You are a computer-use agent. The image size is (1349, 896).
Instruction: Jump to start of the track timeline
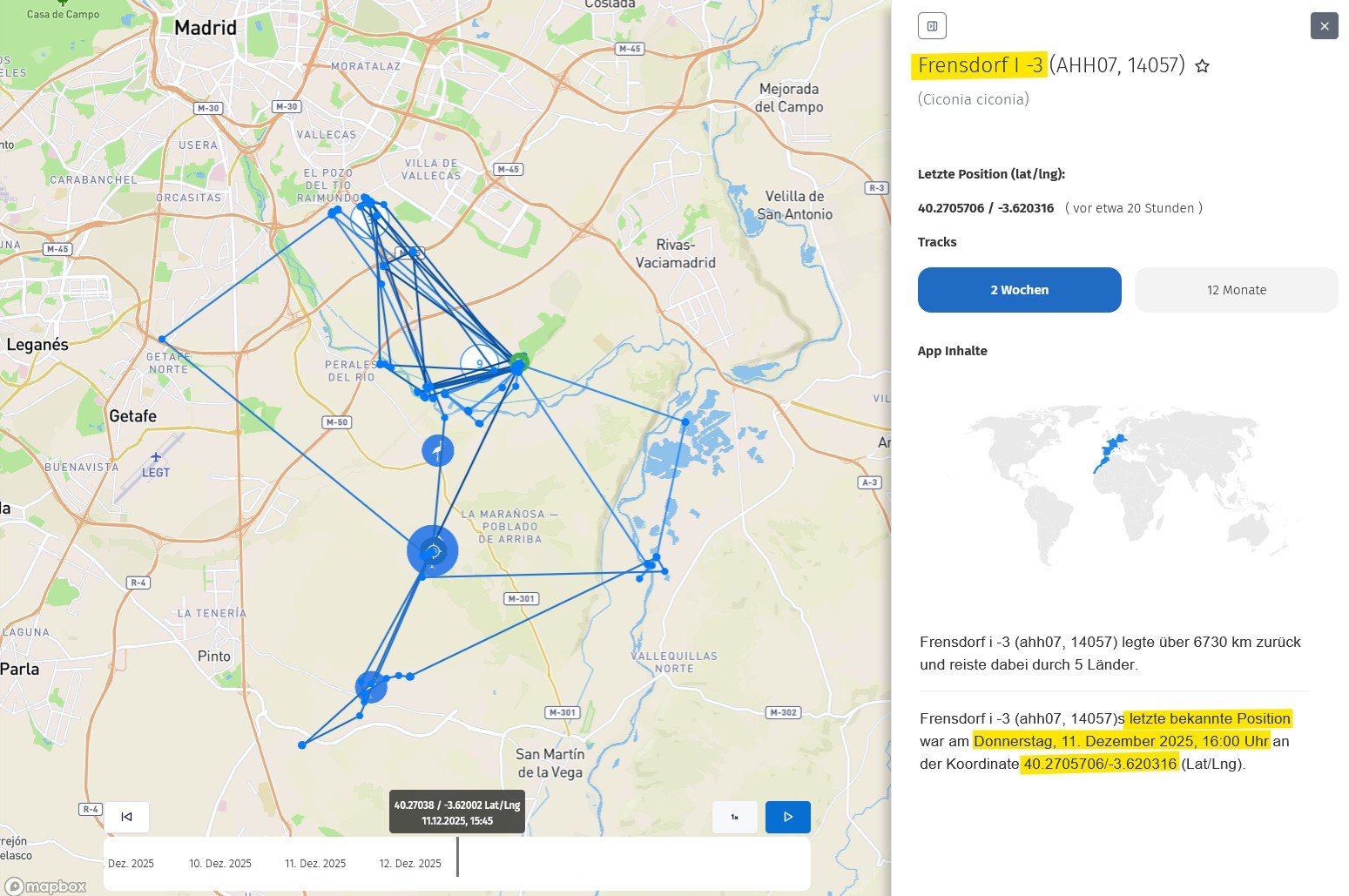[x=126, y=817]
